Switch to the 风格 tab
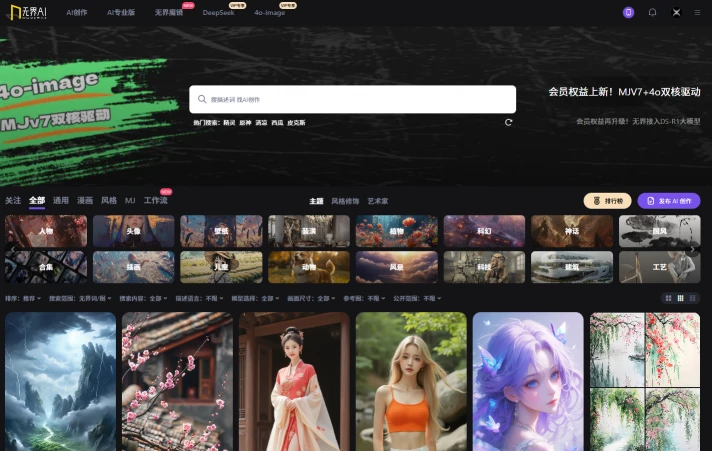The width and height of the screenshot is (712, 451). coord(109,200)
